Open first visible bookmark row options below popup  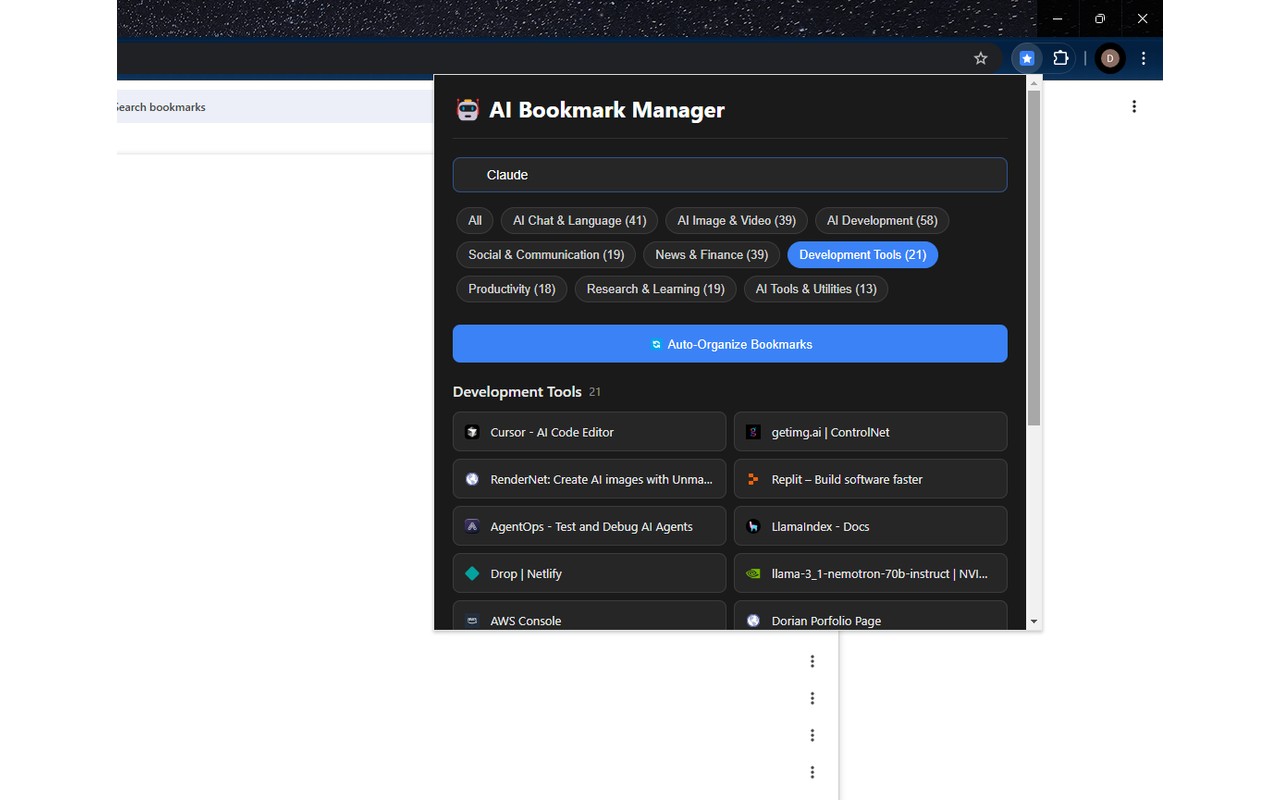click(812, 661)
